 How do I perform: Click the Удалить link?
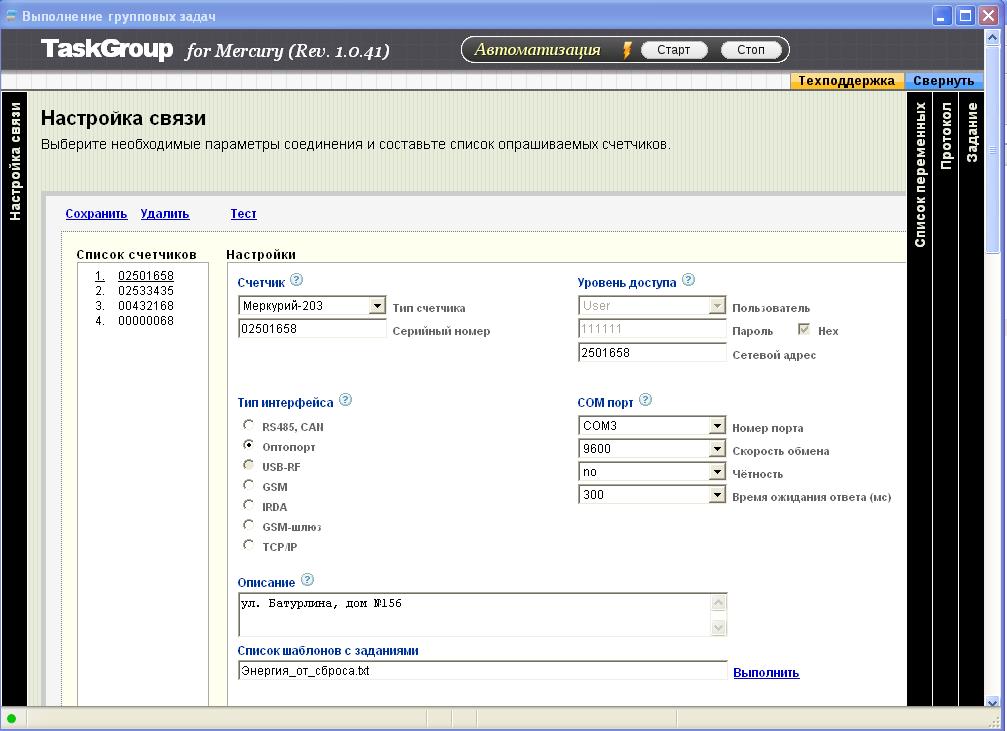point(164,214)
